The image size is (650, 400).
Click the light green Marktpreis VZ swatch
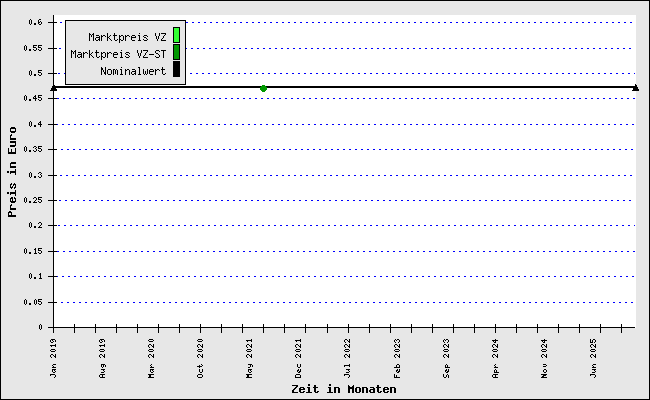pyautogui.click(x=176, y=36)
